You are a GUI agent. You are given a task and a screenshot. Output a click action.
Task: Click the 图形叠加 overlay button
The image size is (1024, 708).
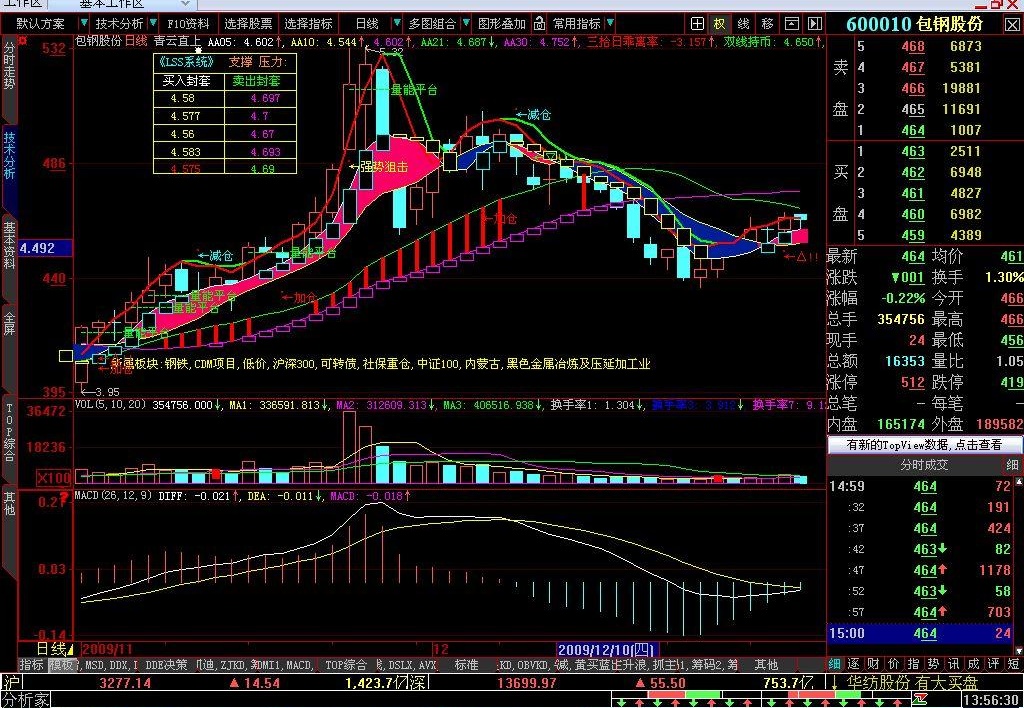pos(502,24)
